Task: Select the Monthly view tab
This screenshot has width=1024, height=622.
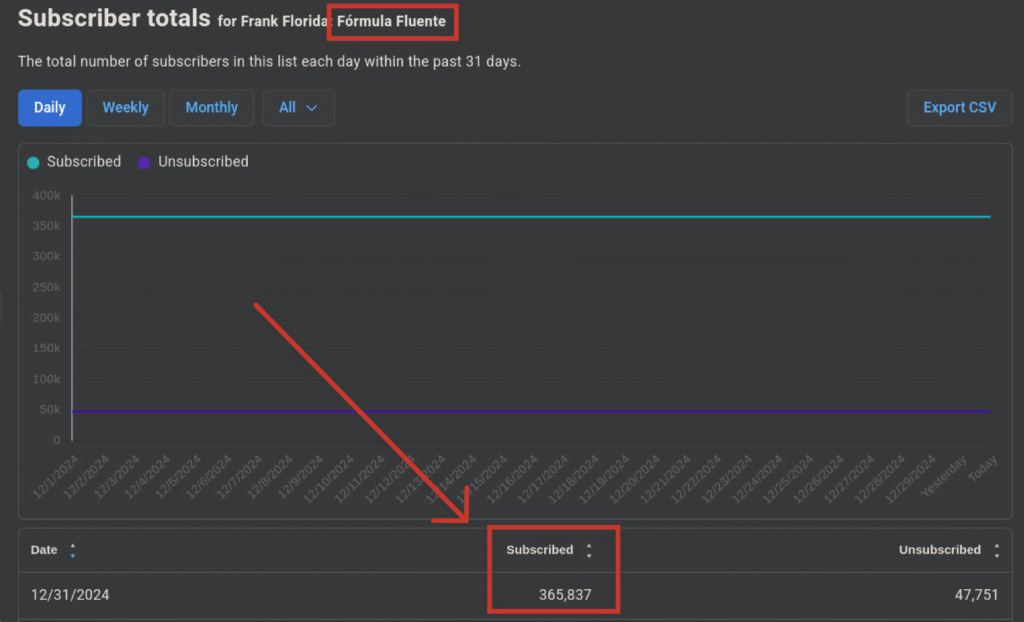Action: (x=211, y=108)
